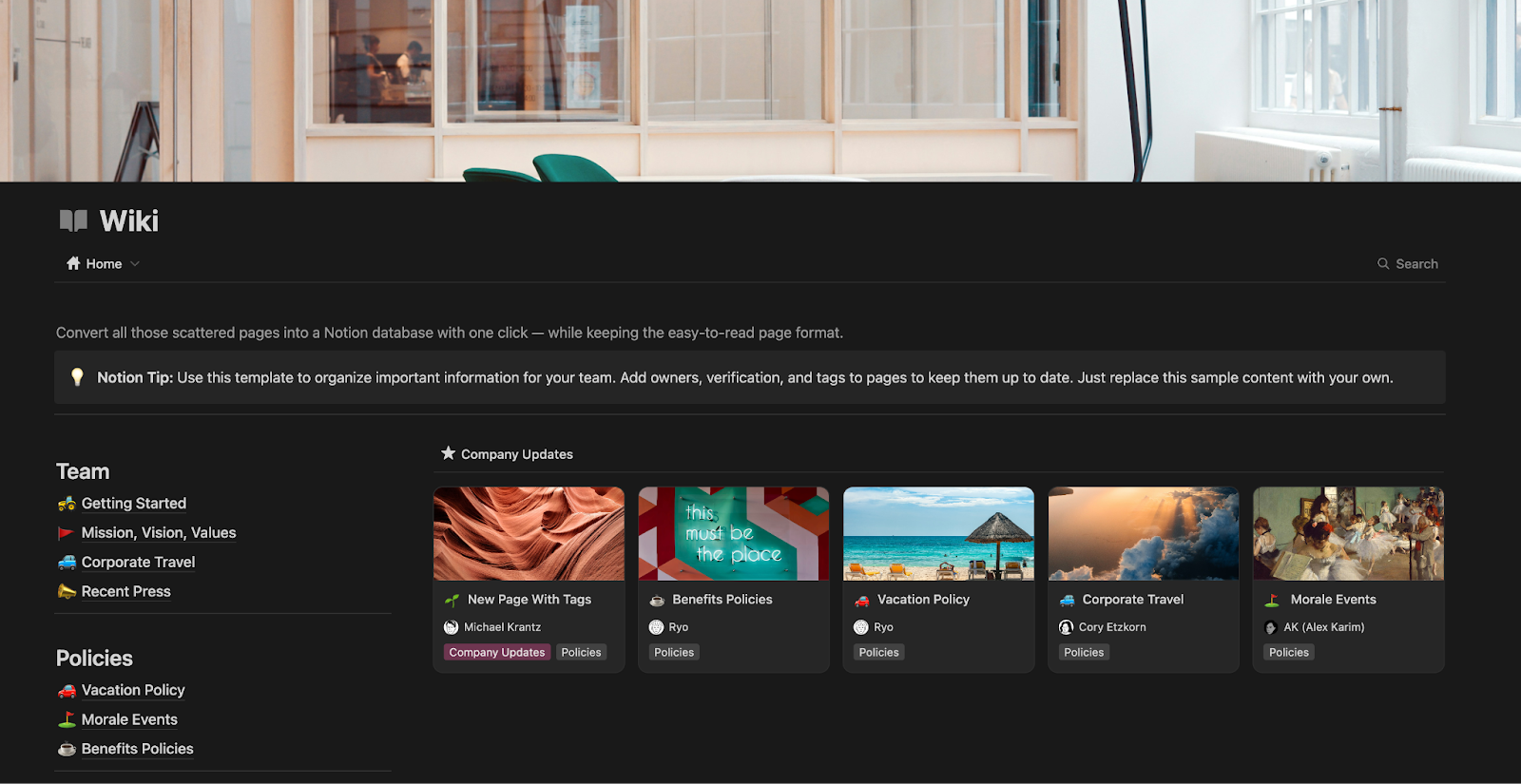Click Cory Etzkorn's avatar icon
The height and width of the screenshot is (784, 1521).
point(1066,627)
